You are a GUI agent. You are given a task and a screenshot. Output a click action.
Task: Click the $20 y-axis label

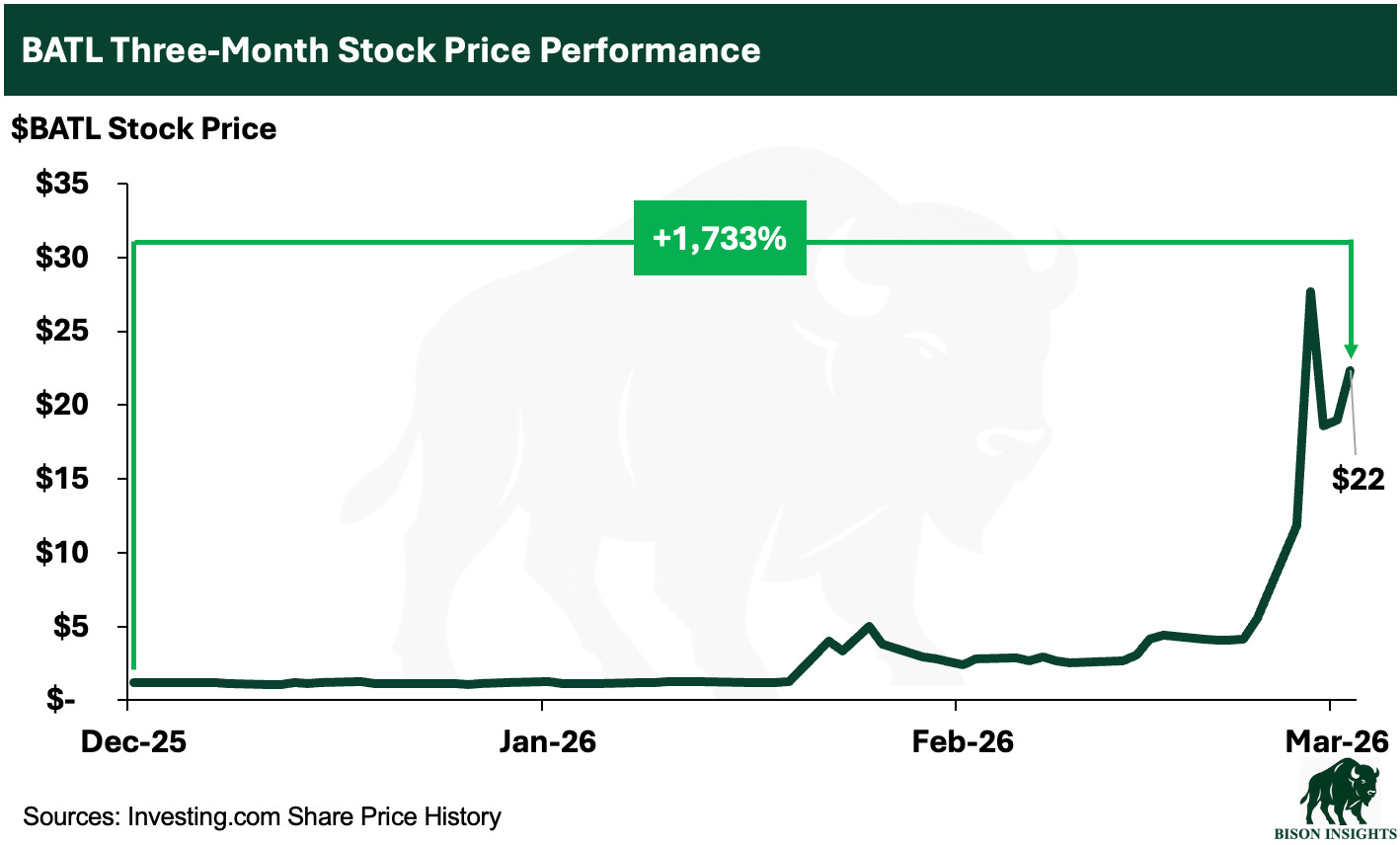point(62,405)
